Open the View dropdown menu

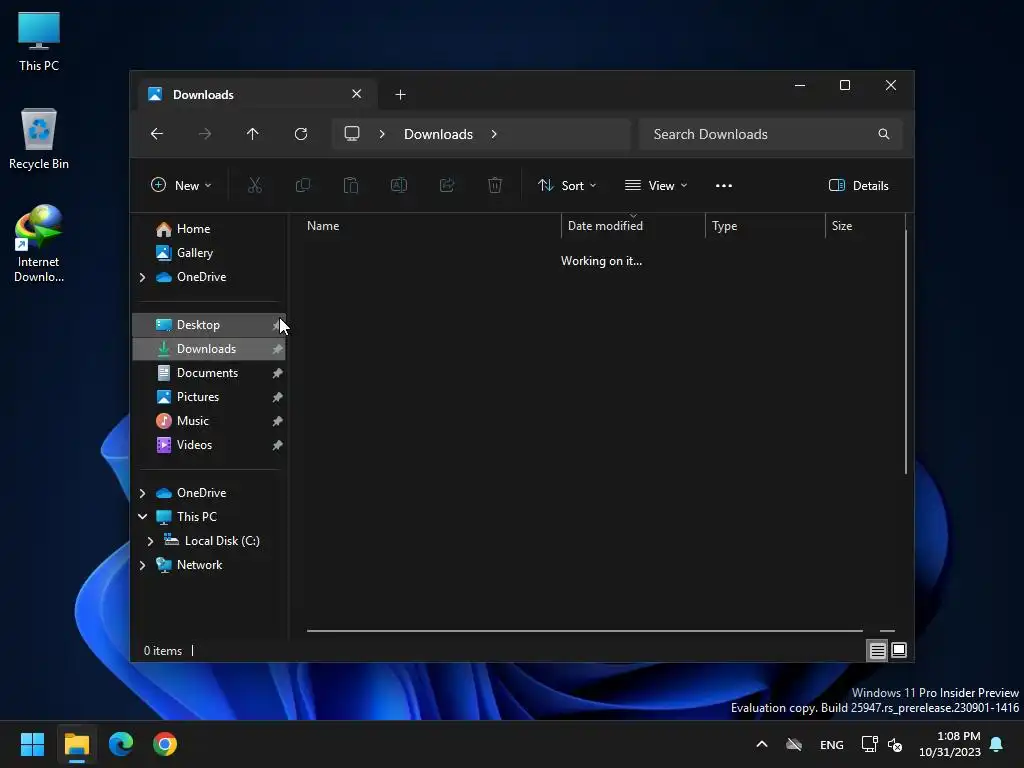click(656, 185)
